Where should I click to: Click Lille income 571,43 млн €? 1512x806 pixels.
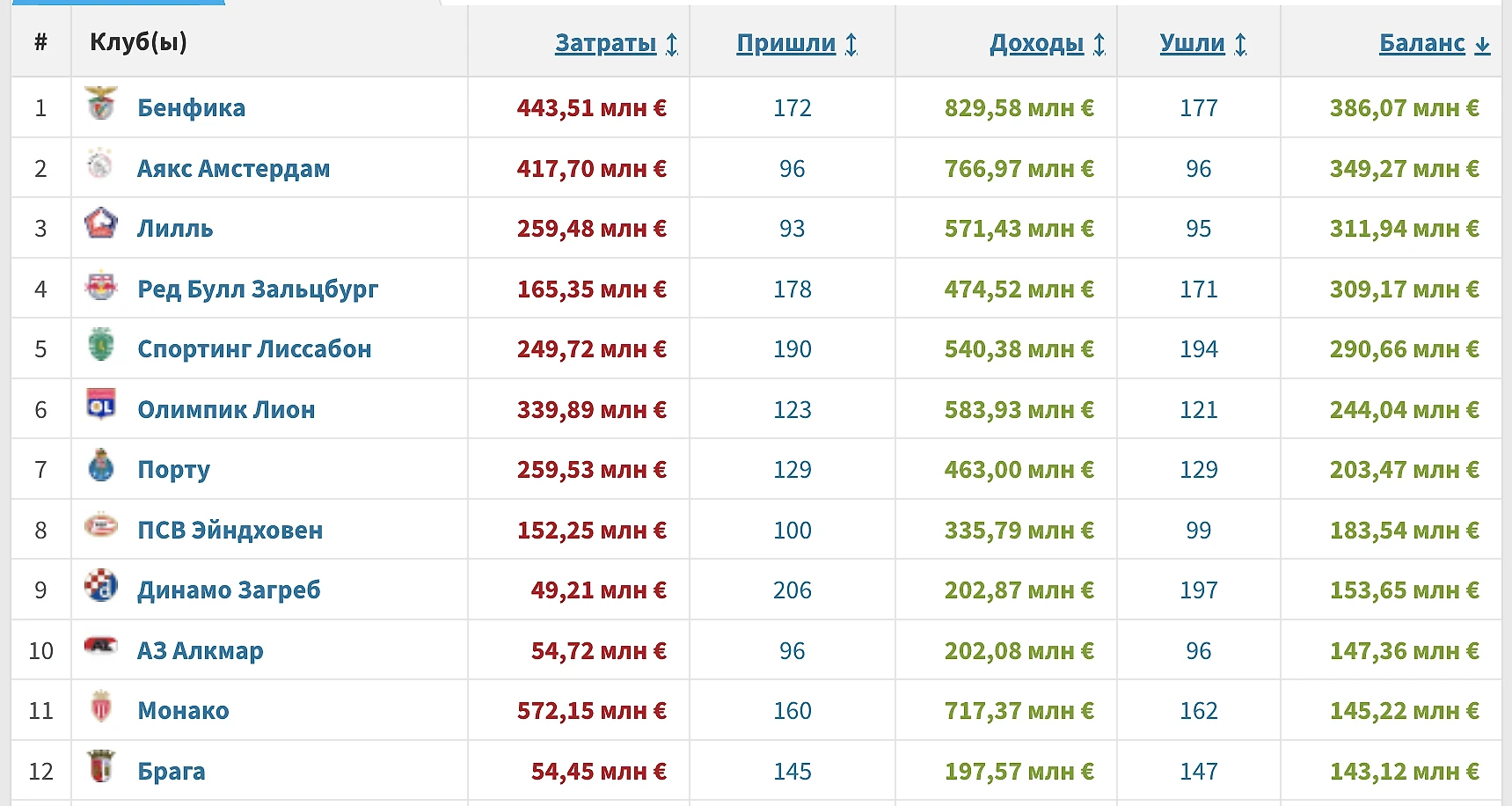[1019, 228]
